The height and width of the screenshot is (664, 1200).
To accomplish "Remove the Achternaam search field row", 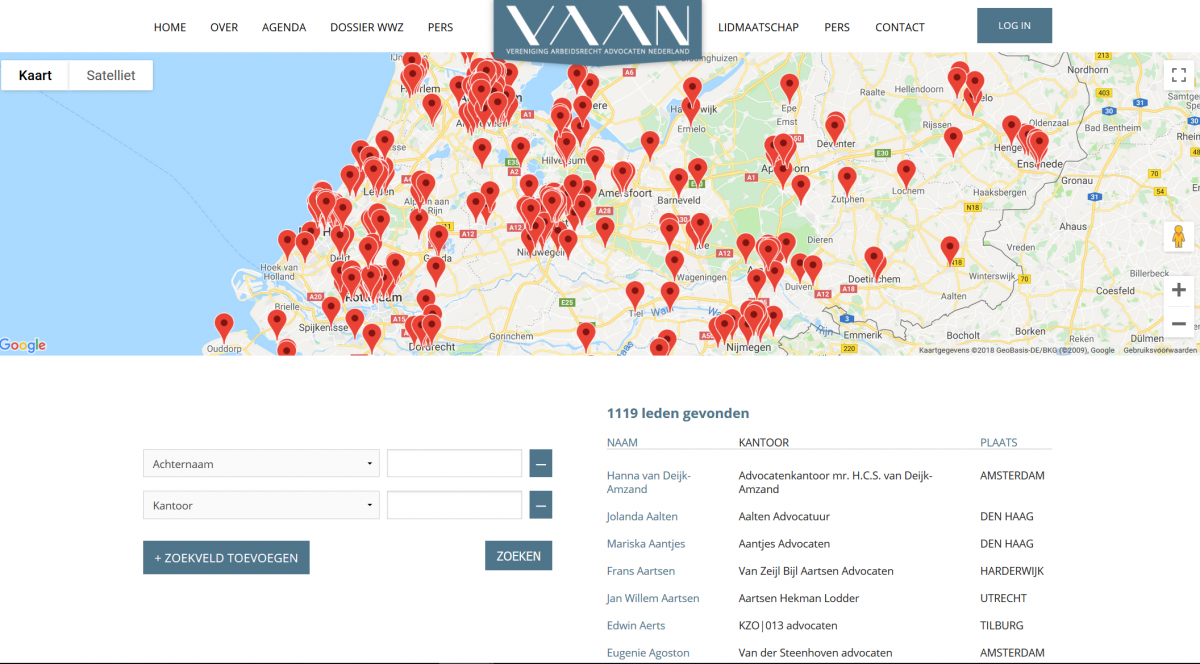I will (540, 464).
